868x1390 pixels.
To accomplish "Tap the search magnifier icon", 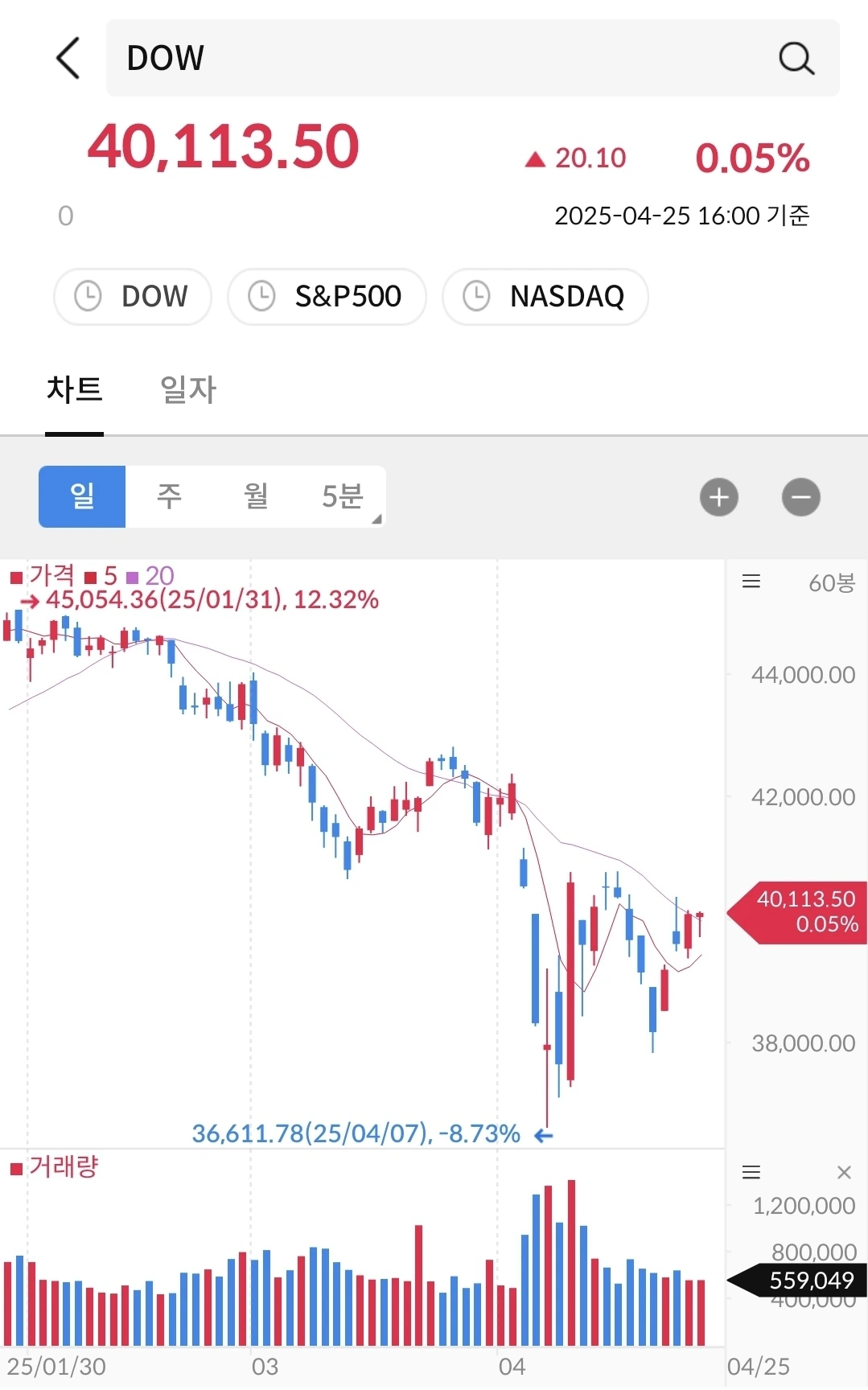I will tap(796, 58).
